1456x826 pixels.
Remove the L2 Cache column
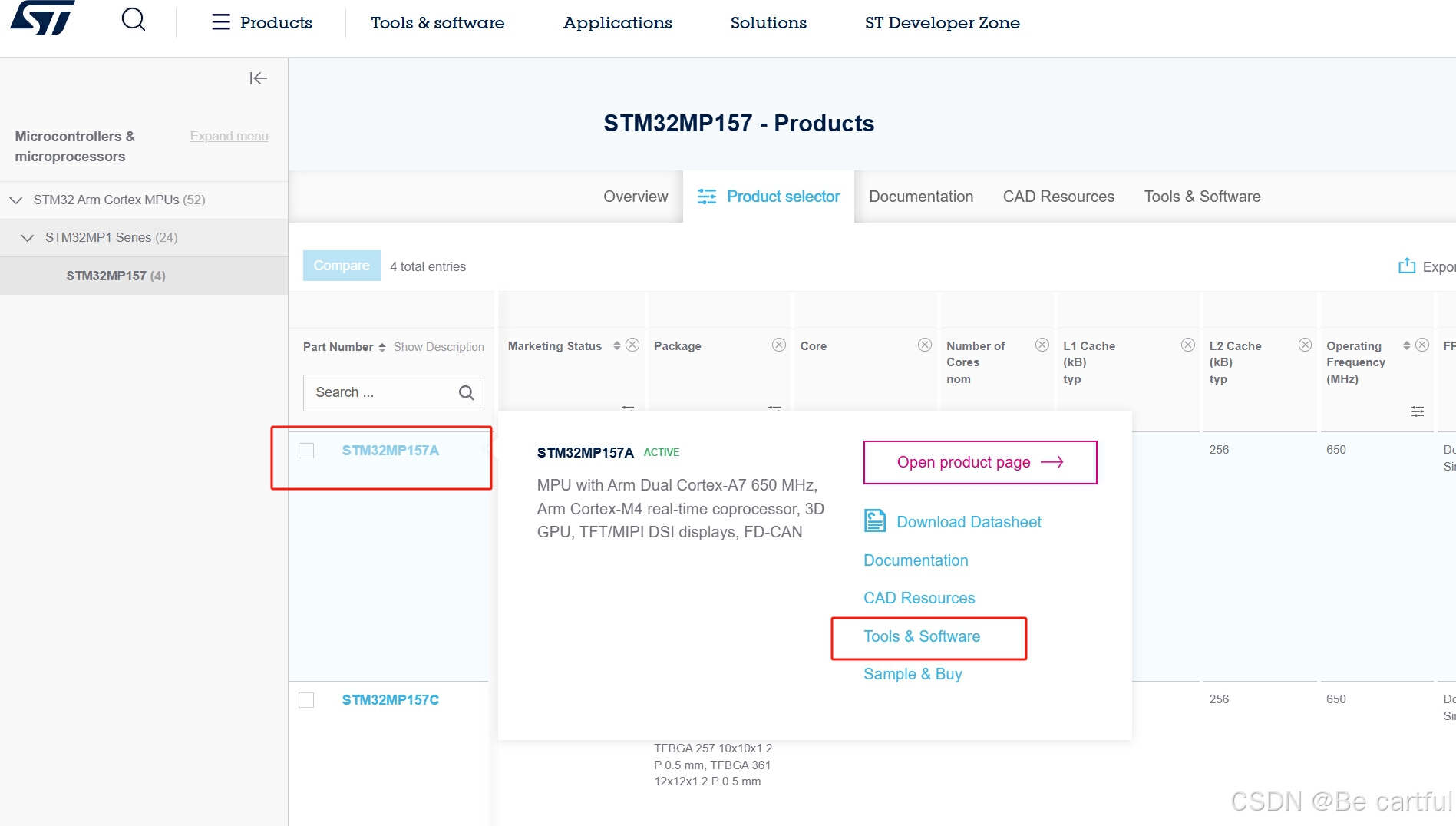click(1305, 345)
